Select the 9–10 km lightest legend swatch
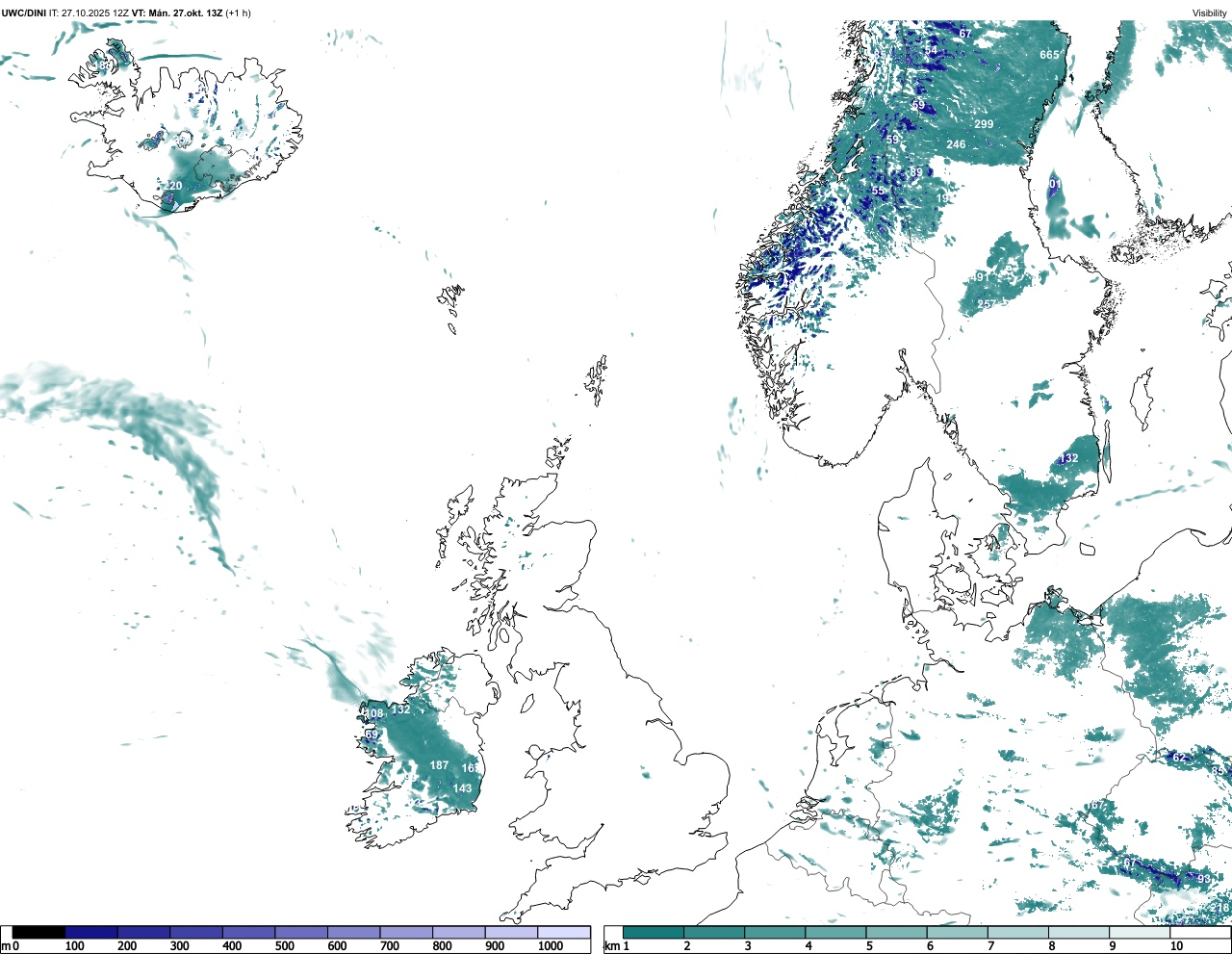 point(1141,932)
